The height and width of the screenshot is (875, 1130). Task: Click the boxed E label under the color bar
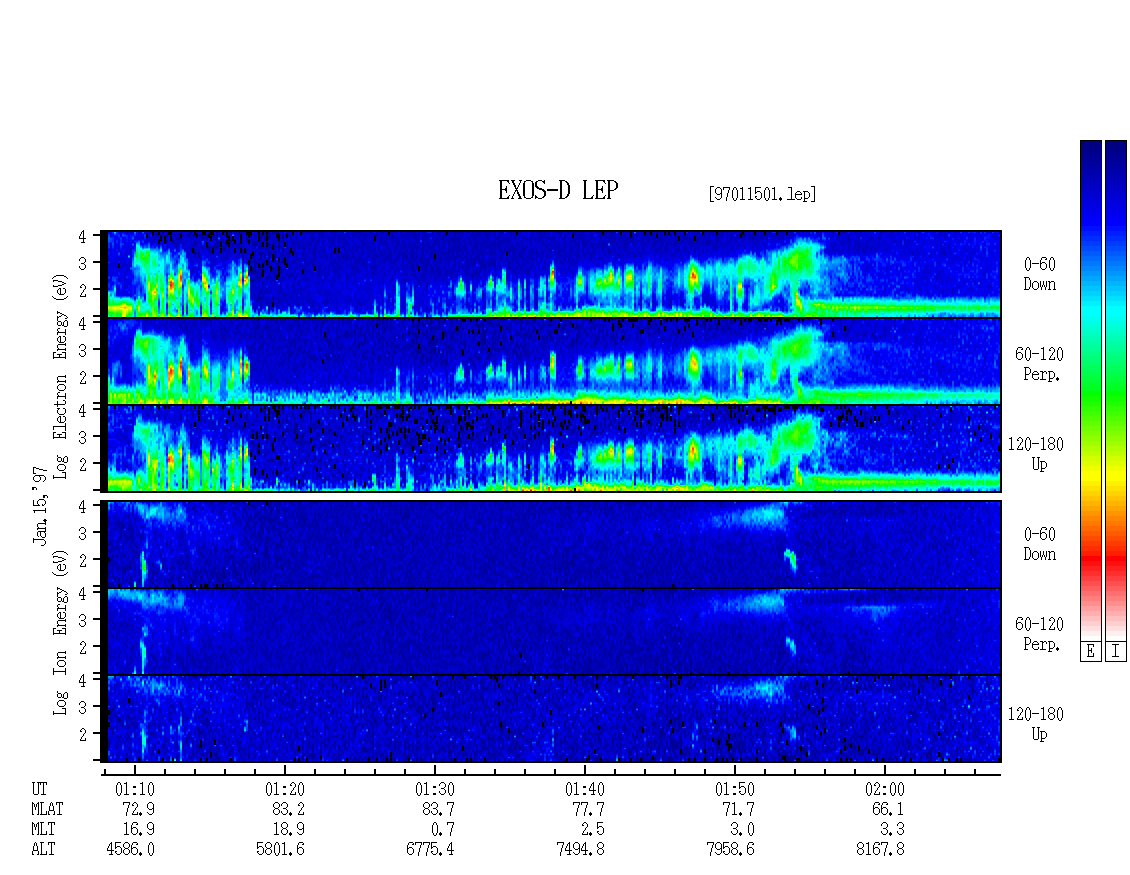click(1090, 651)
